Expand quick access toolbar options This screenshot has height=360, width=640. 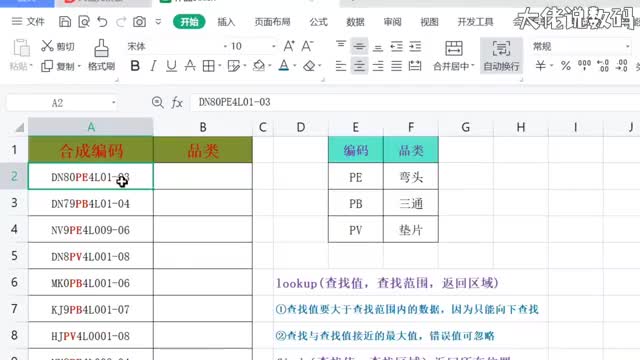(x=158, y=22)
